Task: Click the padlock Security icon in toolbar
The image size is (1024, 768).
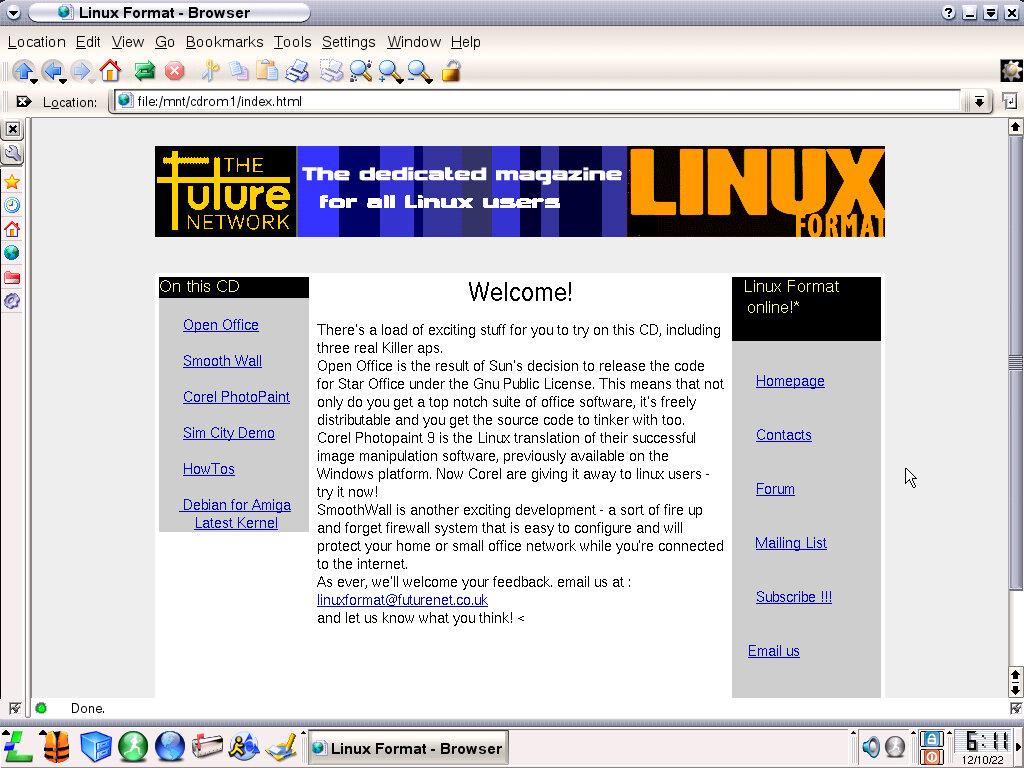Action: click(451, 71)
